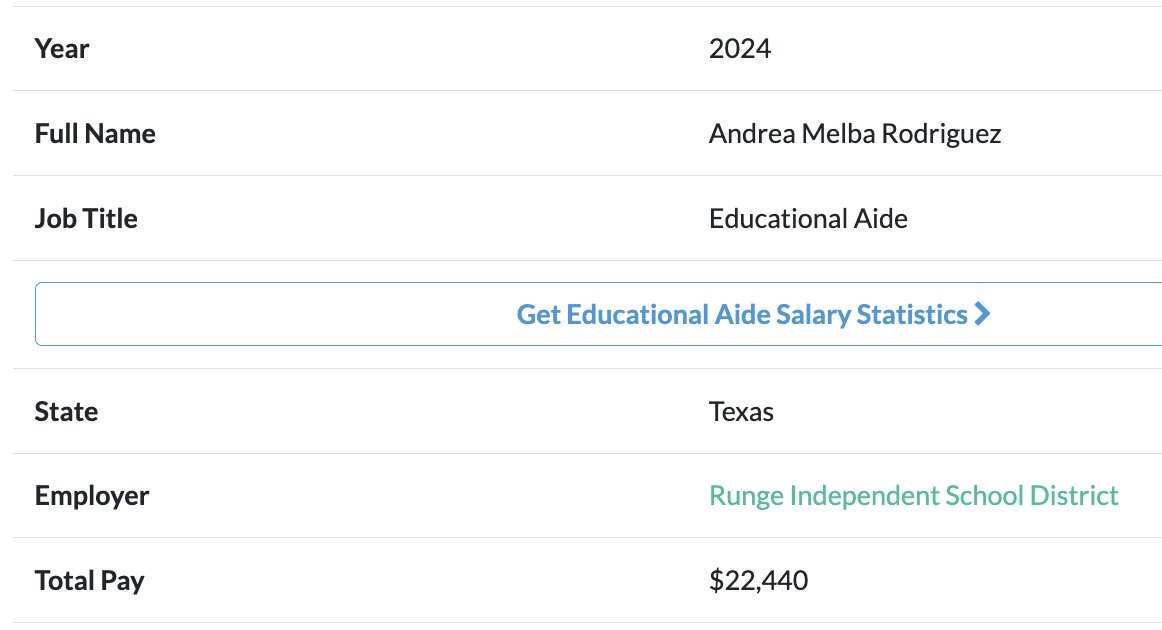Image resolution: width=1162 pixels, height=630 pixels.
Task: Click the State row label
Action: (66, 412)
